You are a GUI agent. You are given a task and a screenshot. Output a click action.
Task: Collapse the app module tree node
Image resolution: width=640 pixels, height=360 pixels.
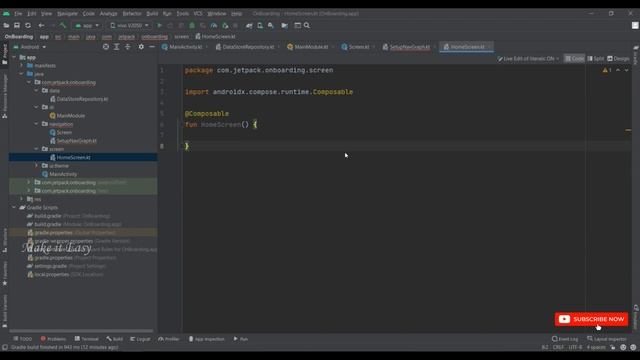pos(14,57)
